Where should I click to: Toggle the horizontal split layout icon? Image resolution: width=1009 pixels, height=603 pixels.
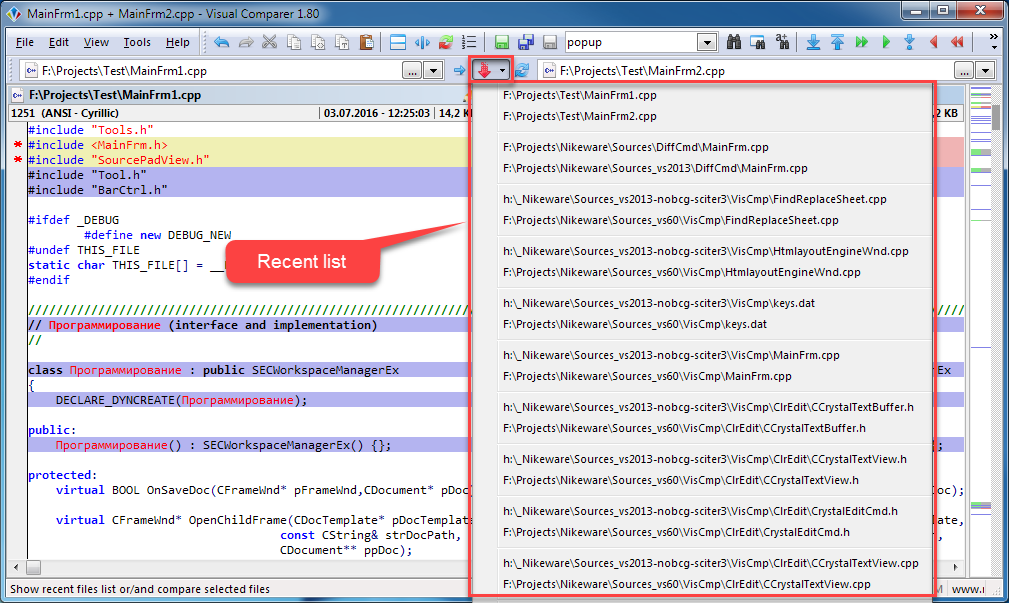point(398,43)
